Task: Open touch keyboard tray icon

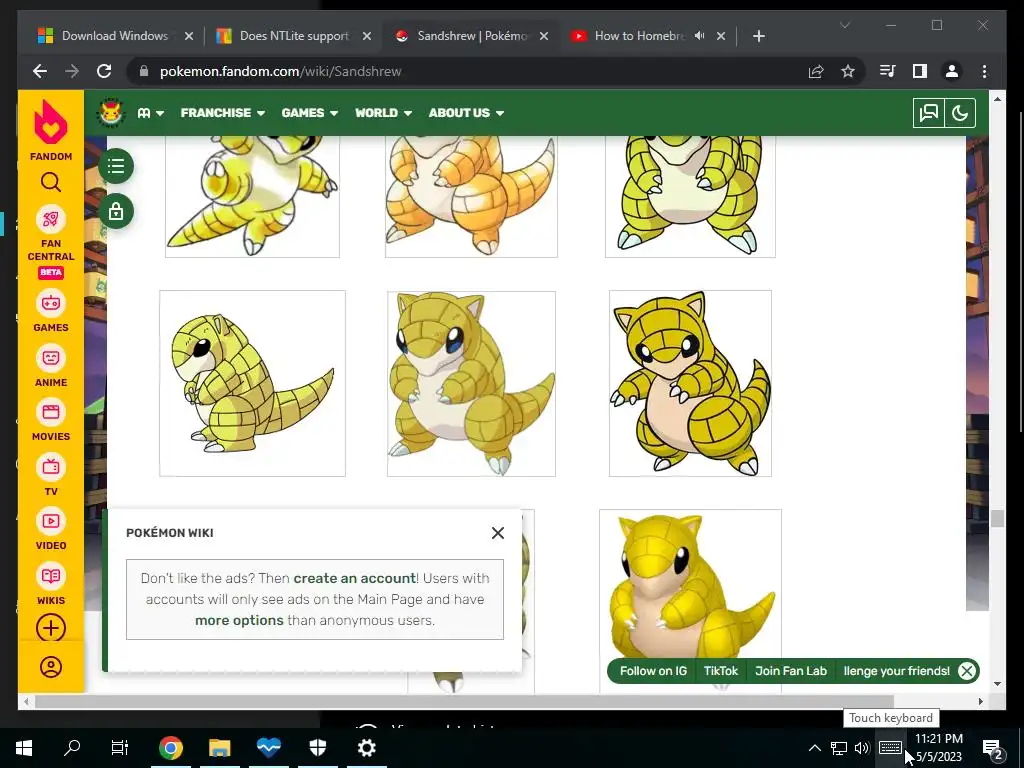Action: [890, 748]
